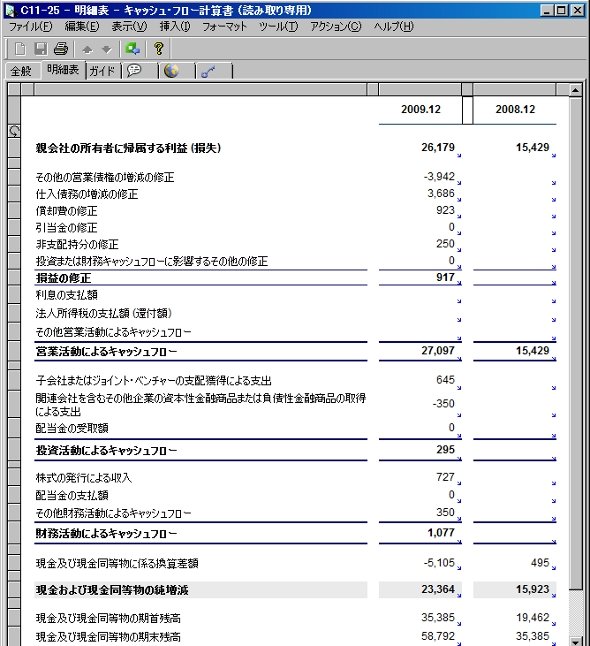This screenshot has height=646, width=590.
Task: Click the value -3,942 cell
Action: pyautogui.click(x=439, y=176)
